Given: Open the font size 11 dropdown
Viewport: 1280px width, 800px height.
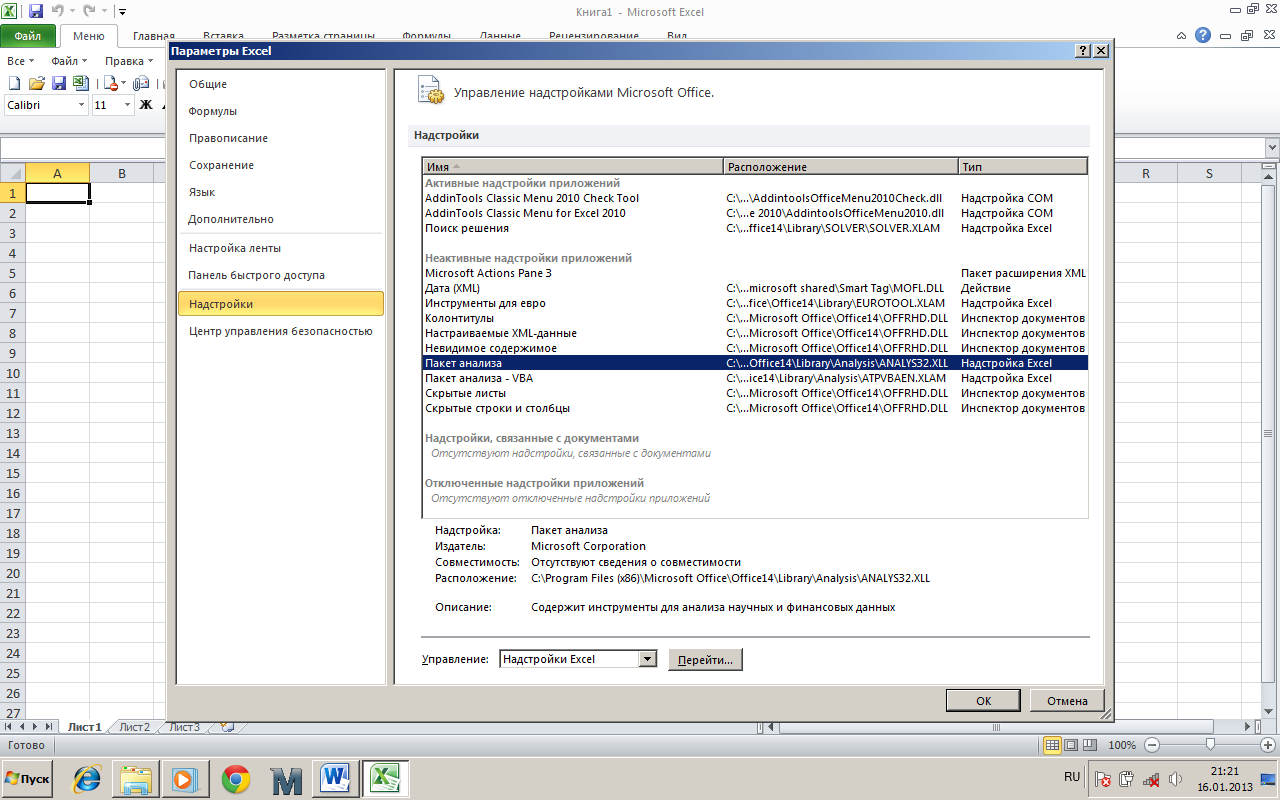Looking at the screenshot, I should [x=127, y=105].
